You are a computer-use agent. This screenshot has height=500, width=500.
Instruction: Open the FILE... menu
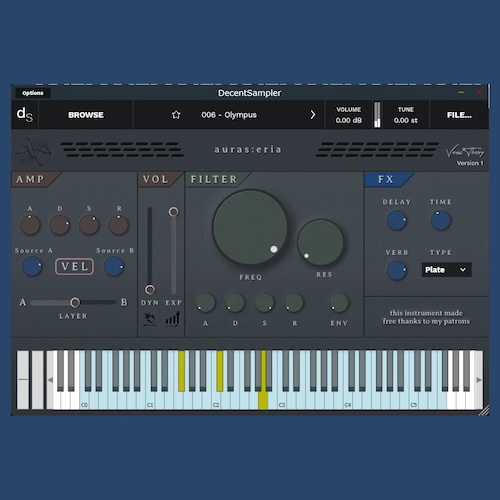coord(459,115)
